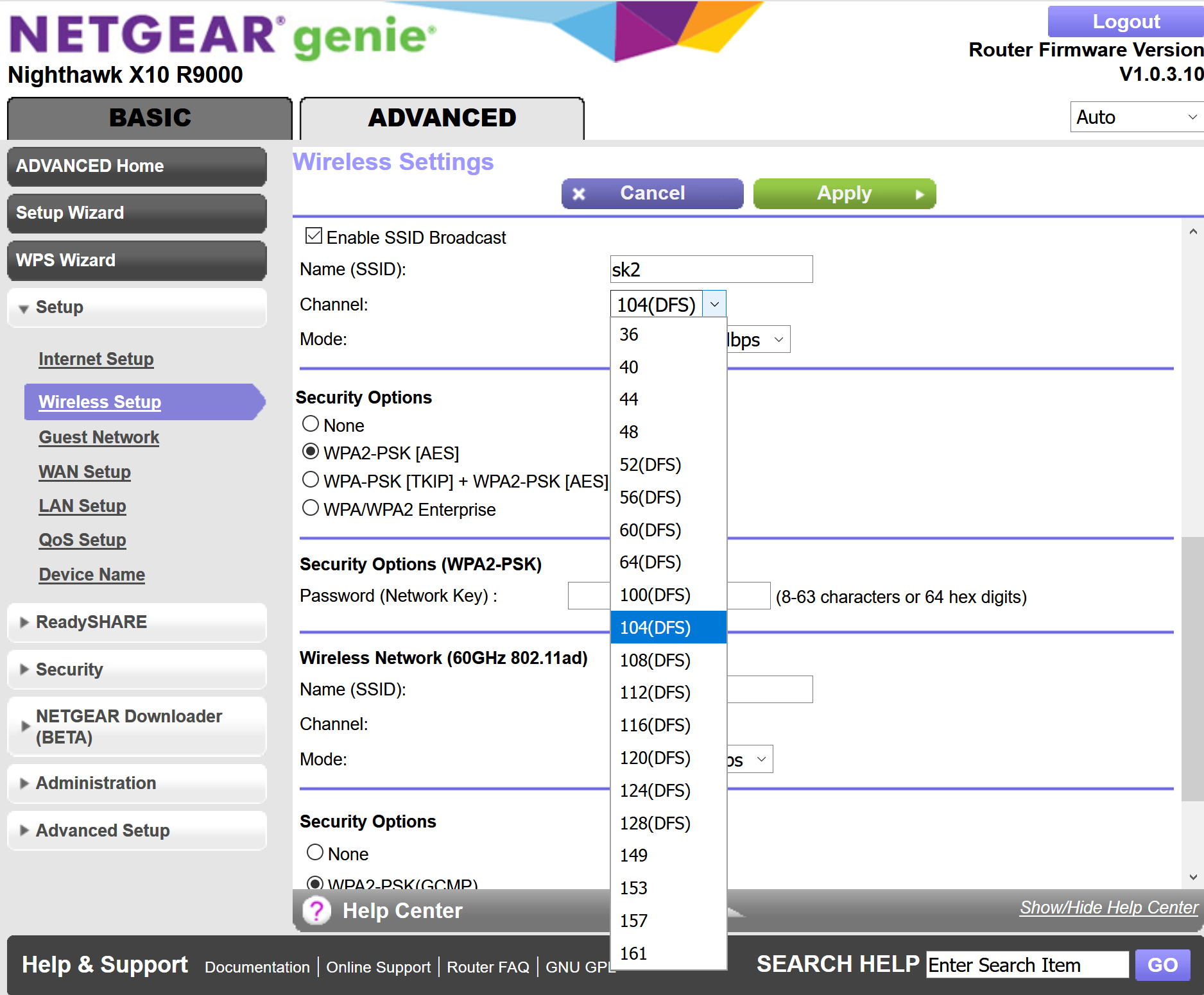Screen dimensions: 1204x995
Task: Toggle Enable SSID Broadcast checkbox
Action: 314,235
